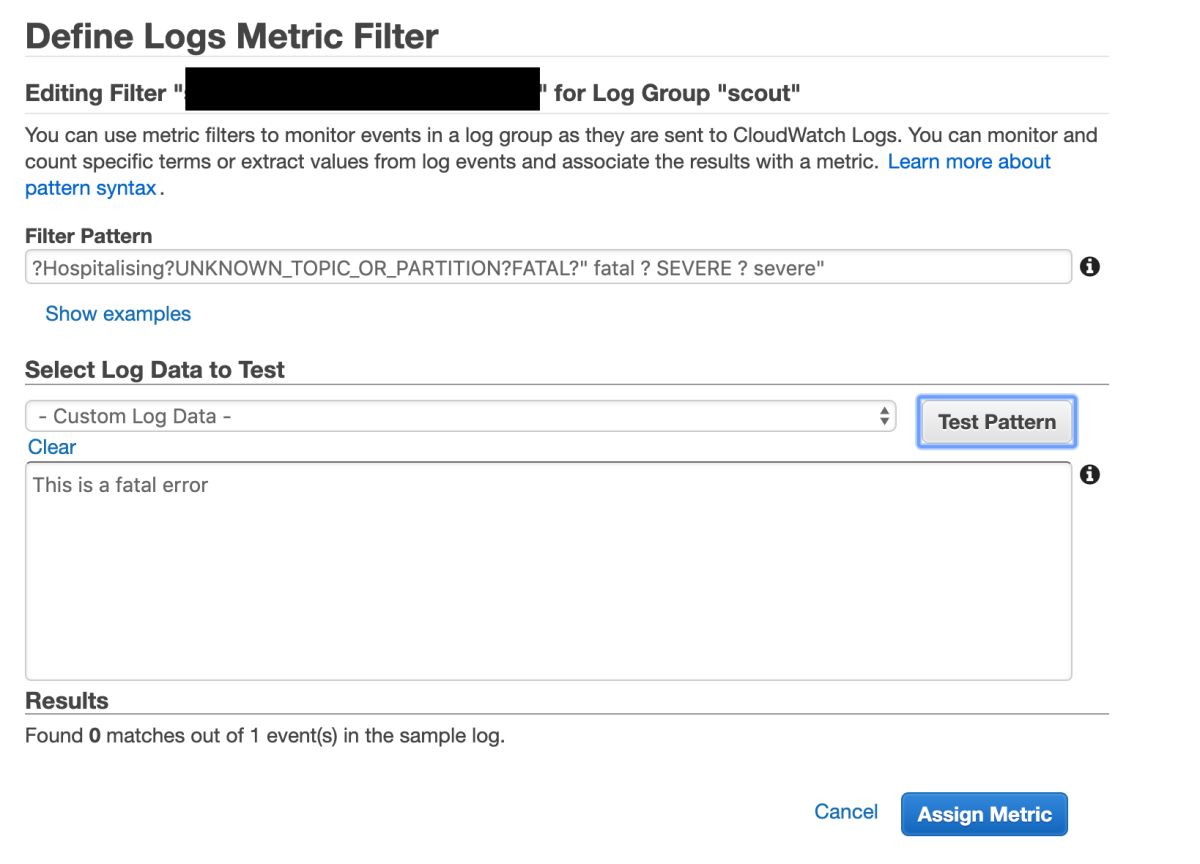The width and height of the screenshot is (1200, 864).
Task: Open the Custom Log Data dropdown
Action: coord(460,416)
